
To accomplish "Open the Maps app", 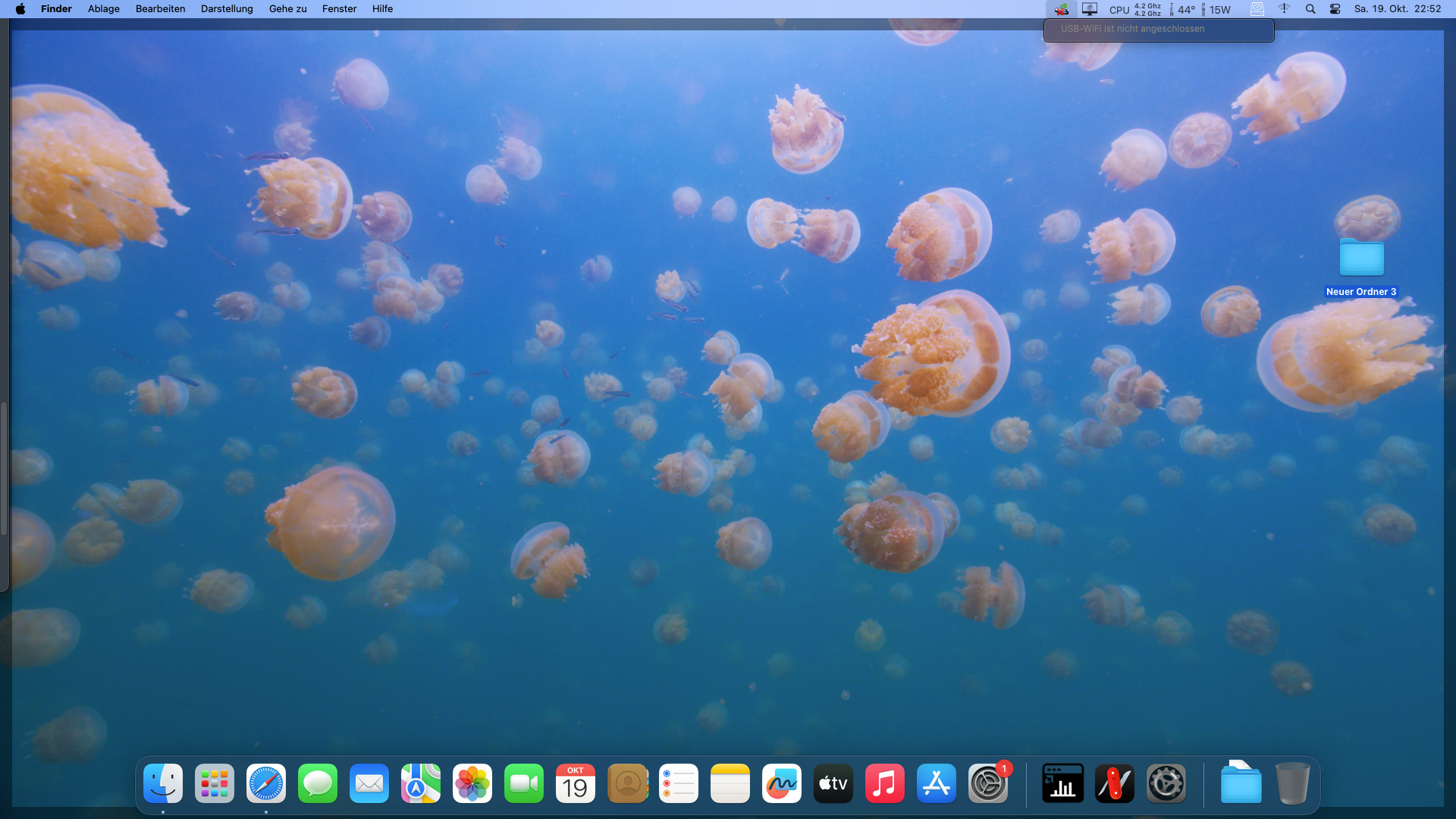I will click(x=421, y=783).
